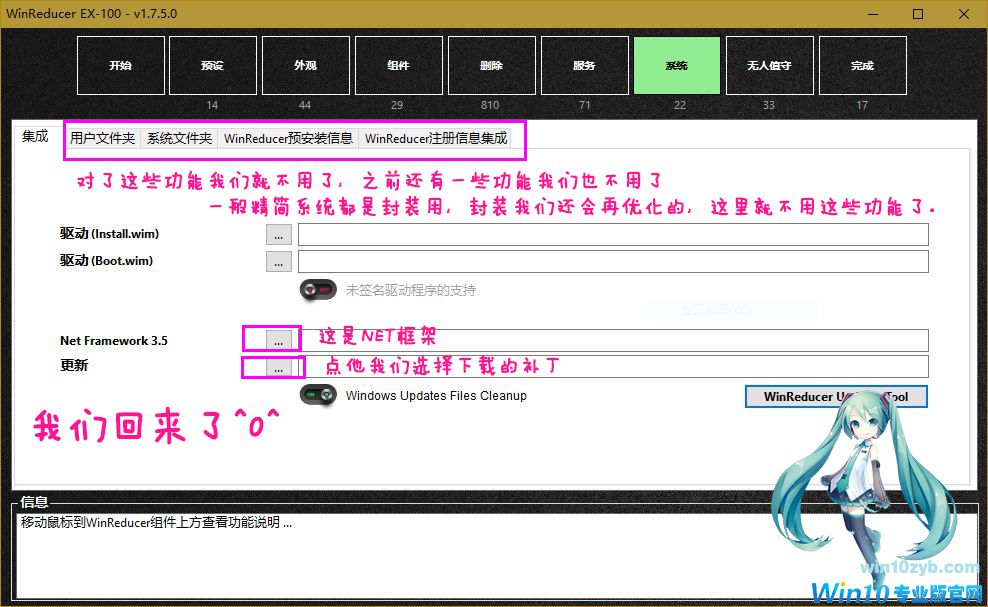Open the WinReducer预安装信息 tab

[x=288, y=139]
